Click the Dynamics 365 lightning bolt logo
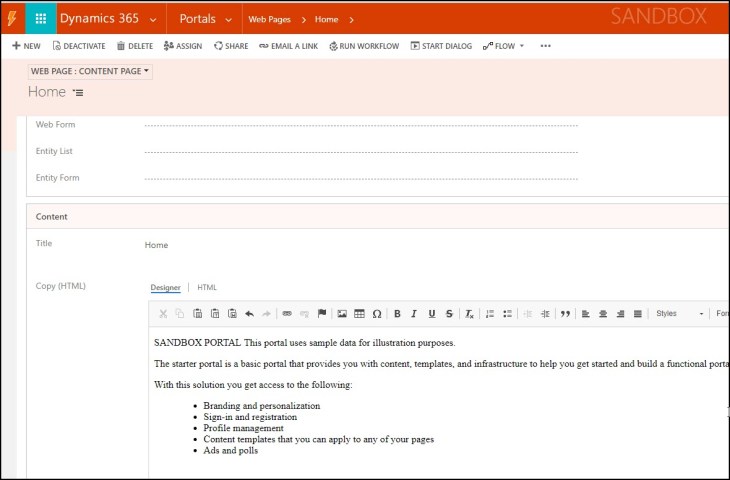The image size is (730, 480). coord(12,19)
